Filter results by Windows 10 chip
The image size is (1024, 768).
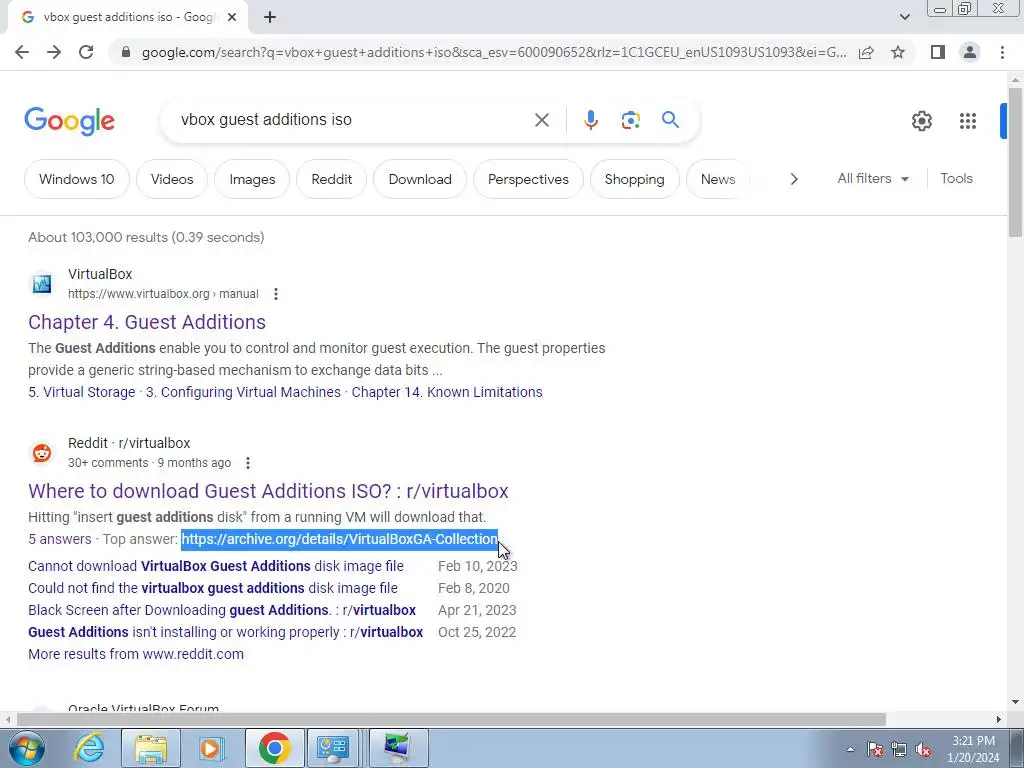point(76,179)
